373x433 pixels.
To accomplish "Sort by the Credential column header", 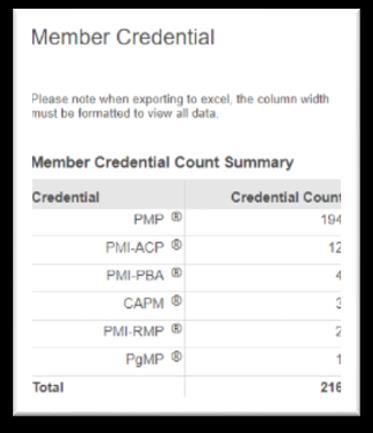I will click(66, 197).
